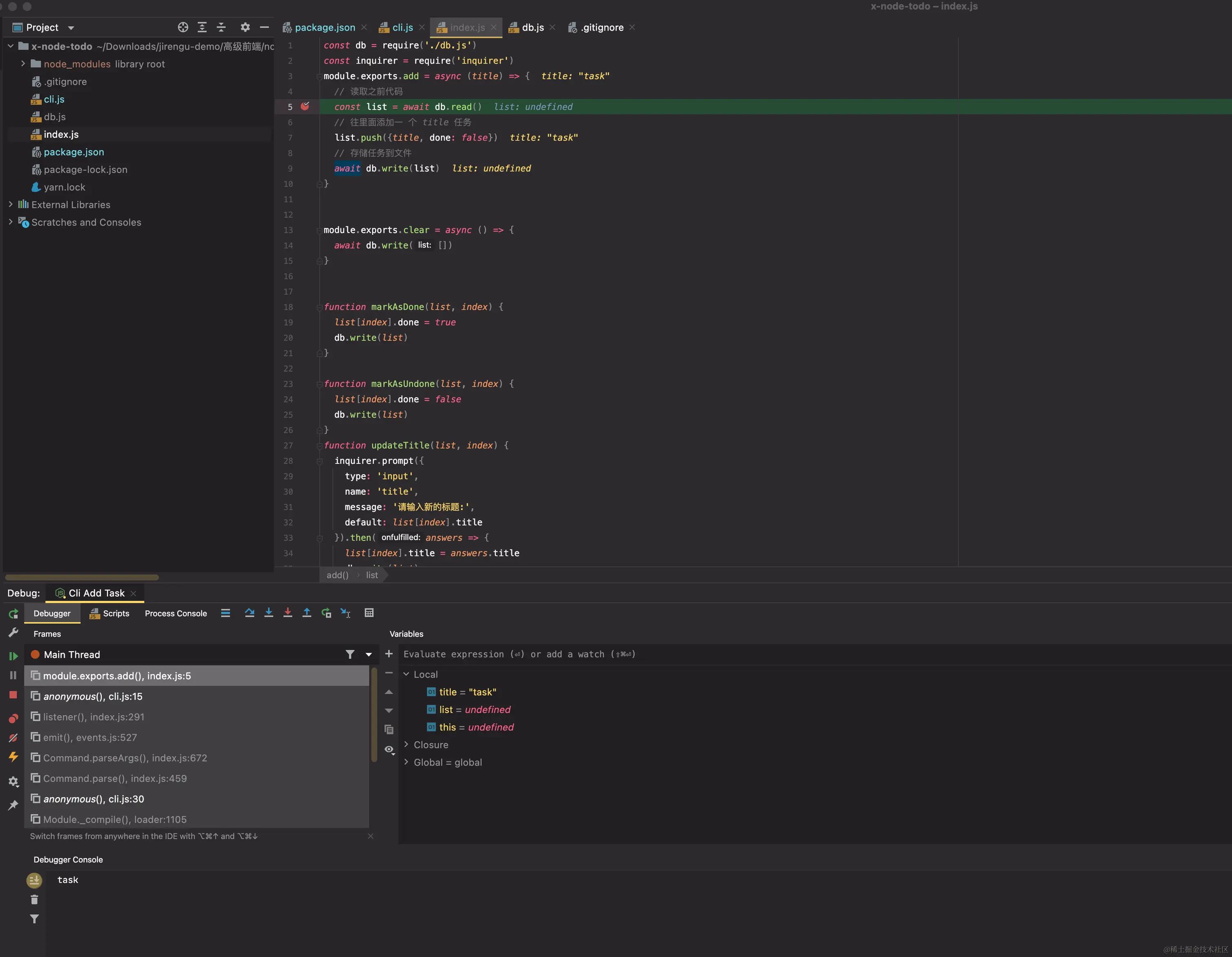Click Run to Cursor icon
This screenshot has width=1232, height=957.
coord(345,613)
